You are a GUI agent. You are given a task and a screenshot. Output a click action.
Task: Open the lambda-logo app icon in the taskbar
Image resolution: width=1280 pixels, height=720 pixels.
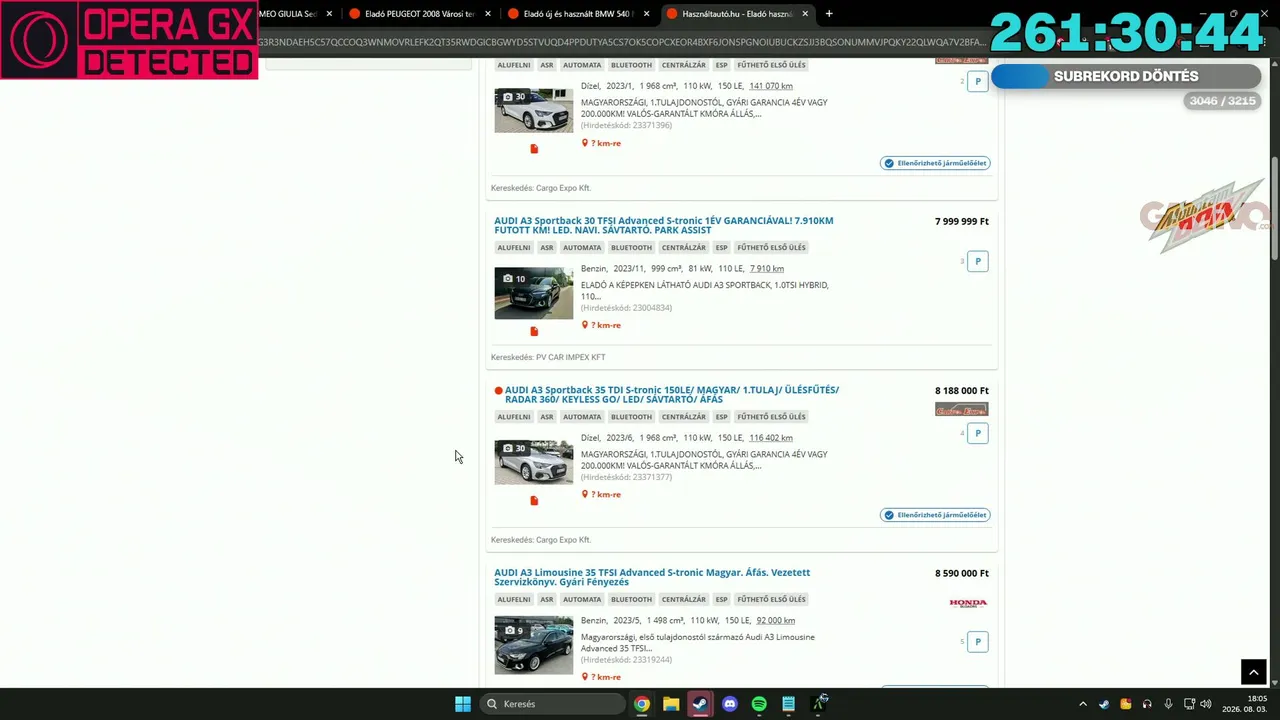[x=819, y=704]
